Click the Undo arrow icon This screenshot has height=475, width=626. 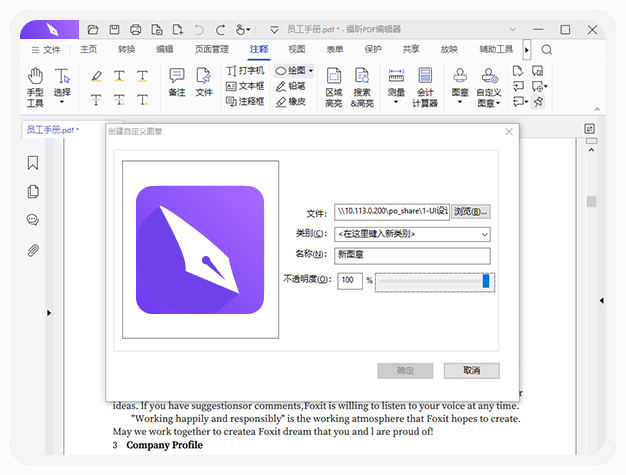click(199, 30)
